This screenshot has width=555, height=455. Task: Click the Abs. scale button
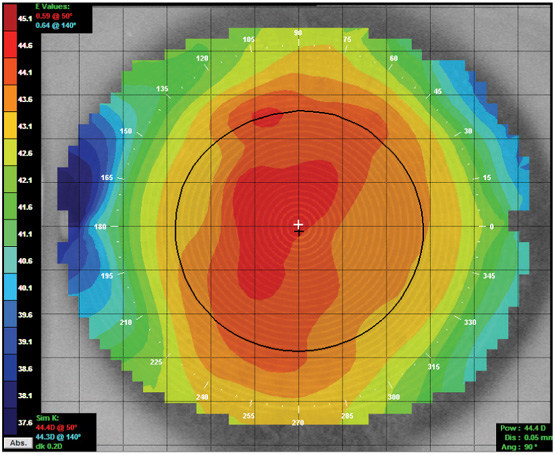pos(18,443)
